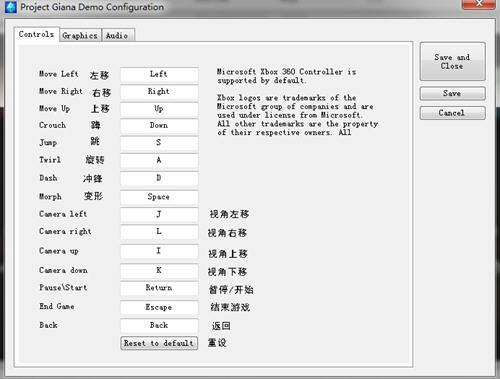This screenshot has width=500, height=379.
Task: Reset controls with Reset to default button
Action: (159, 343)
